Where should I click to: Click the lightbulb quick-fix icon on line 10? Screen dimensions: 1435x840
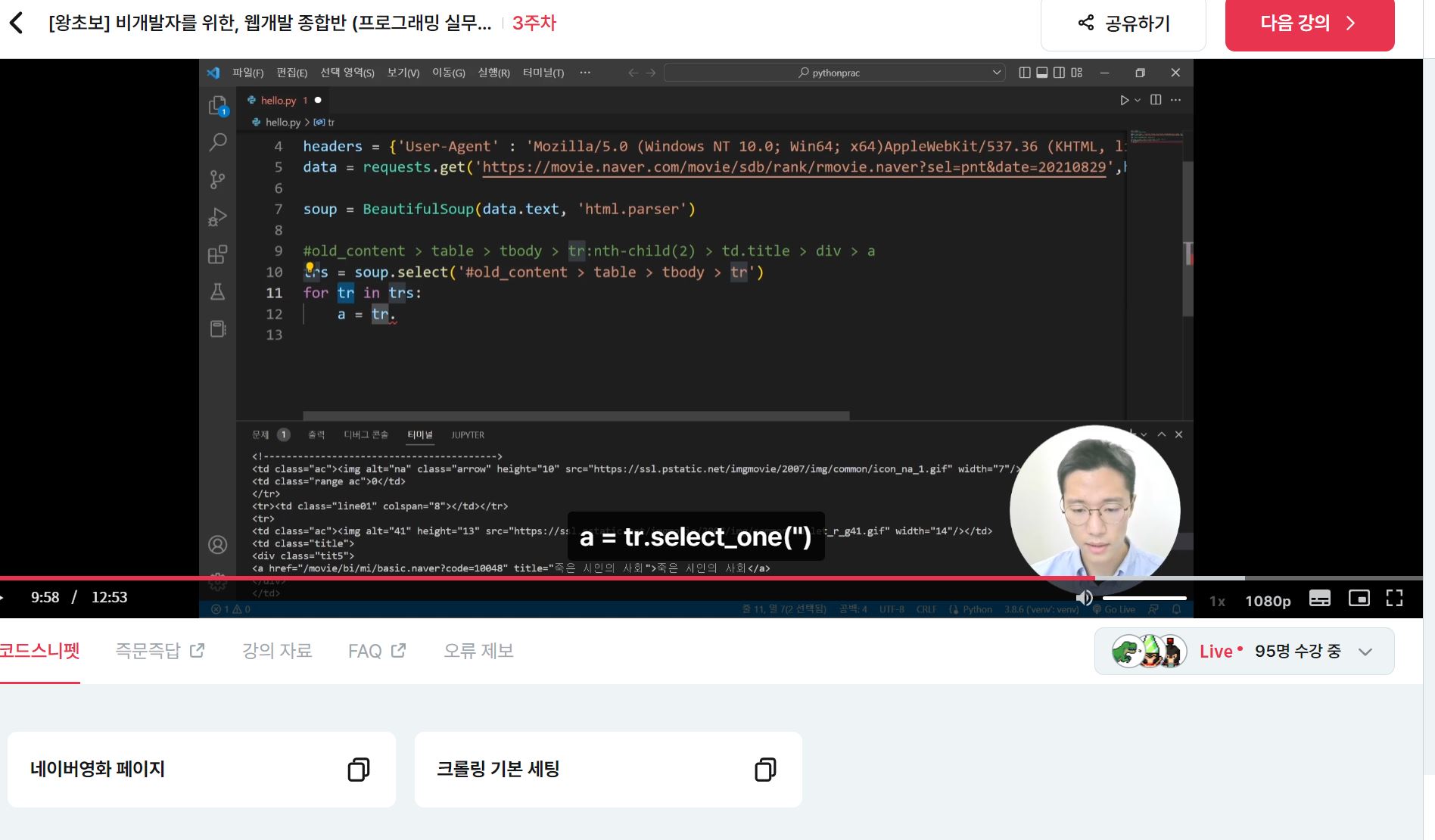coord(310,267)
